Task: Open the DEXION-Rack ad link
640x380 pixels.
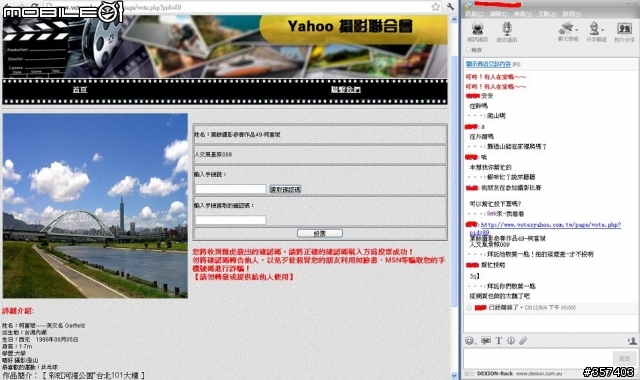Action: (495, 373)
